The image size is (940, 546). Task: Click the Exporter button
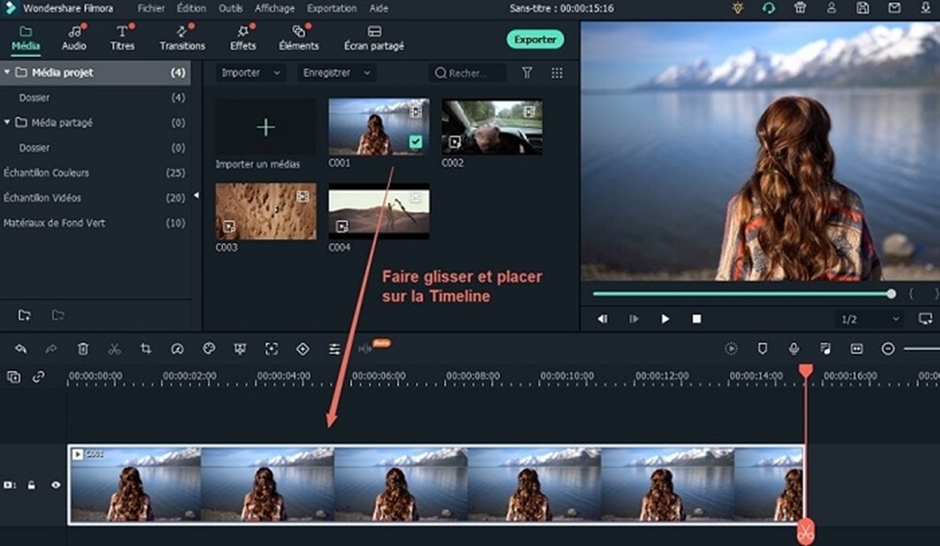[535, 39]
